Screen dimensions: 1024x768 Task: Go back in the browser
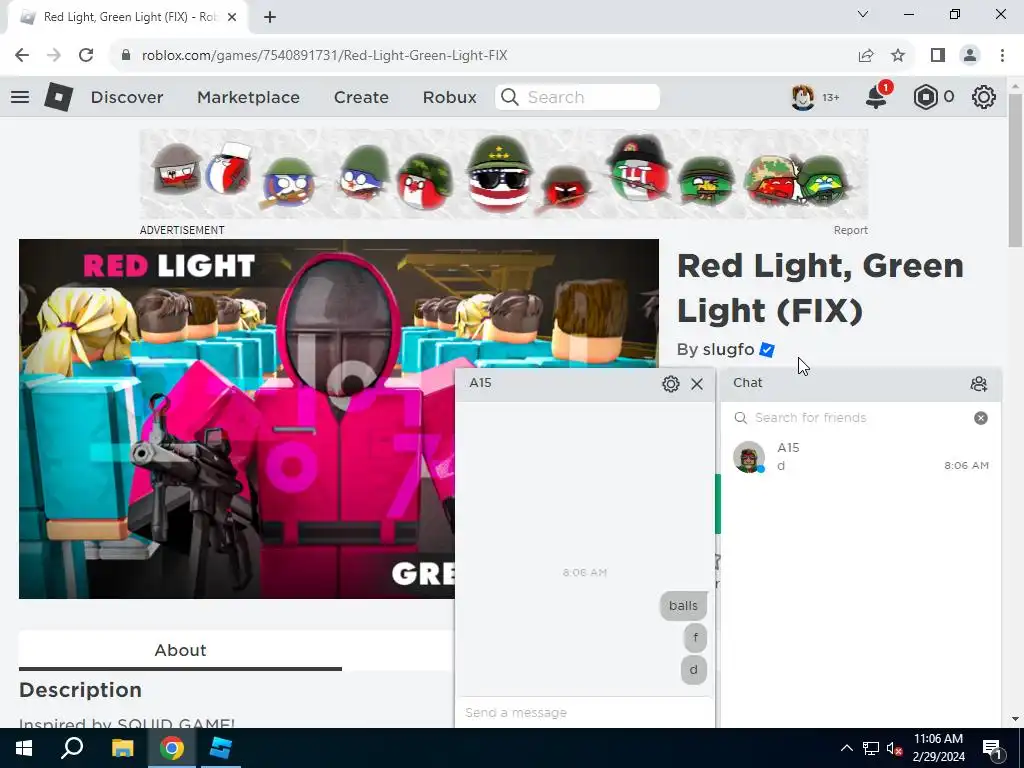click(x=22, y=55)
